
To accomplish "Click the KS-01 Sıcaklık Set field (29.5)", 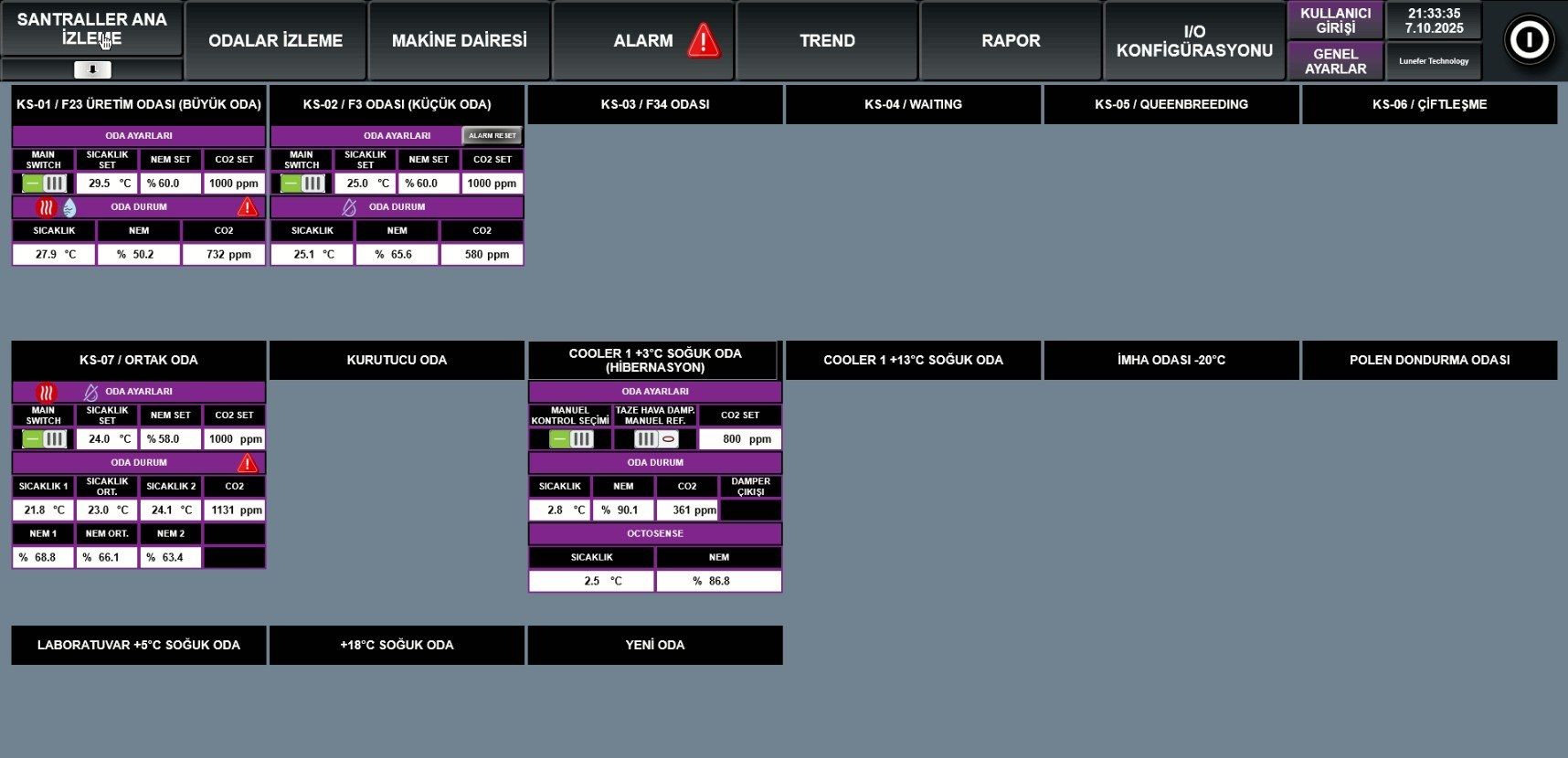I will tap(107, 184).
